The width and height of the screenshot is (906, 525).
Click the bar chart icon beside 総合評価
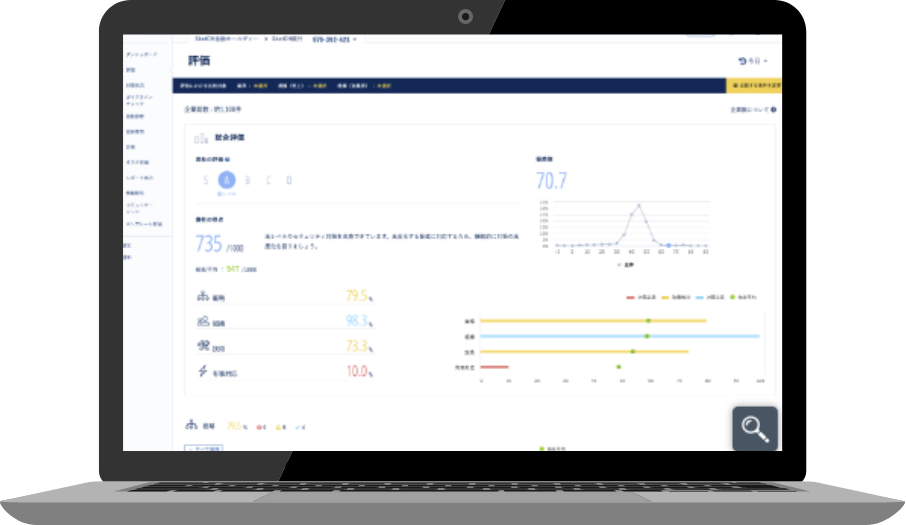tap(202, 138)
